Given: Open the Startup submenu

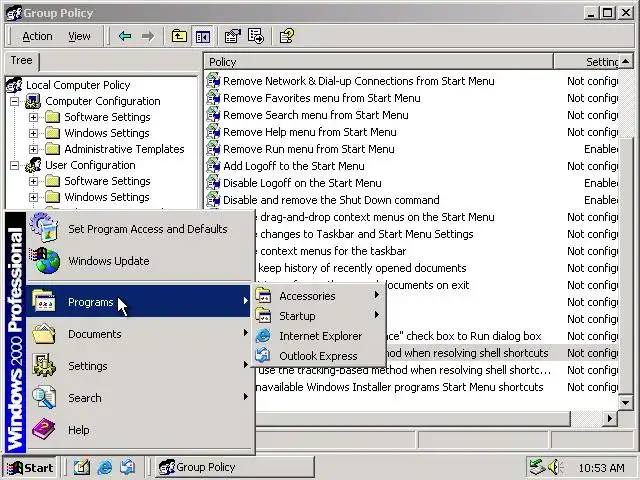Looking at the screenshot, I should point(318,316).
